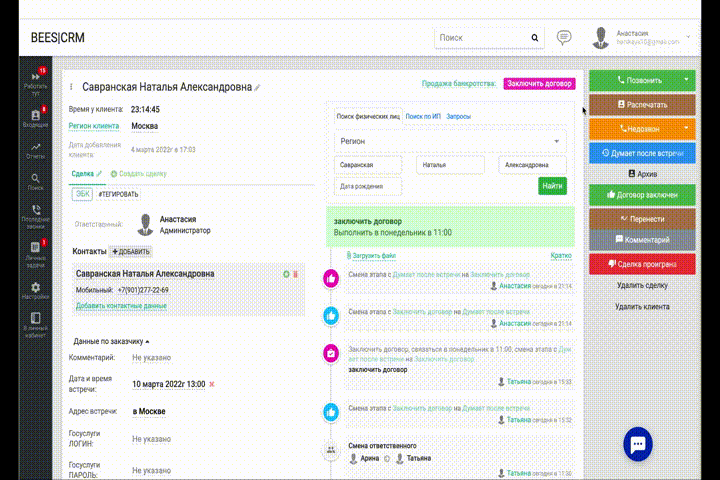Select the 'Сделка' tab
This screenshot has height=480, width=720.
[83, 174]
